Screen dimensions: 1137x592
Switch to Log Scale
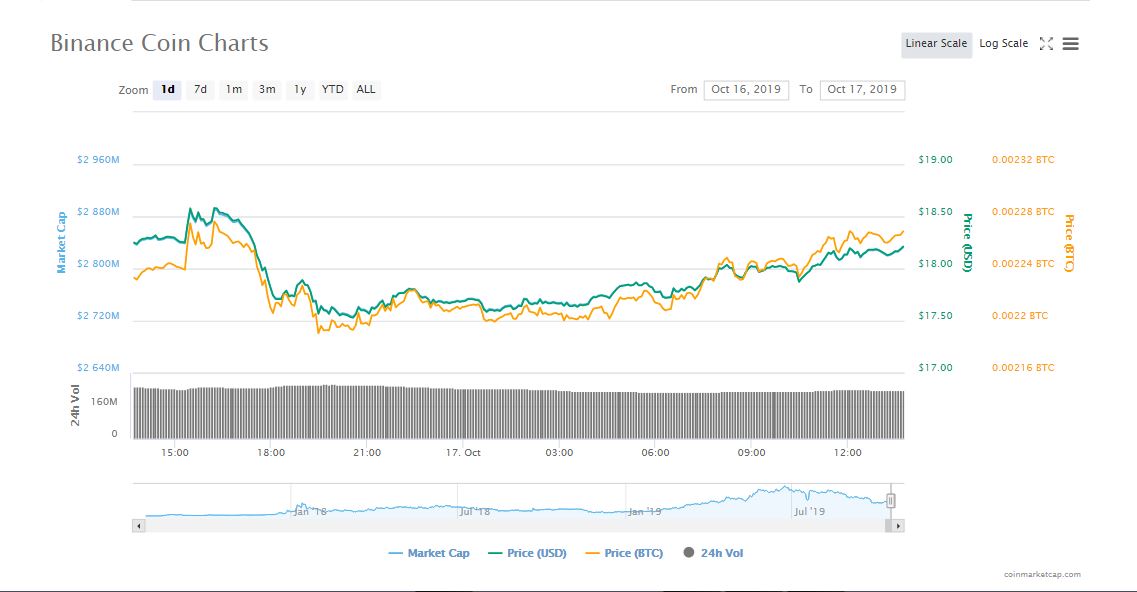coord(1004,44)
